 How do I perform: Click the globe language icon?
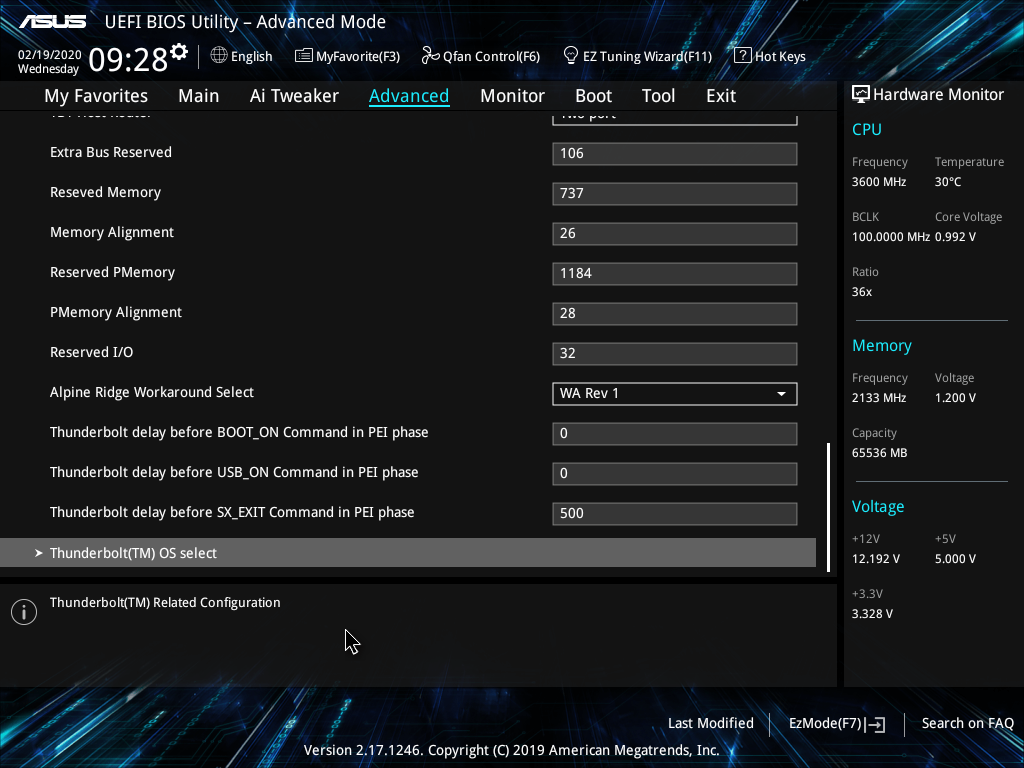coord(219,56)
